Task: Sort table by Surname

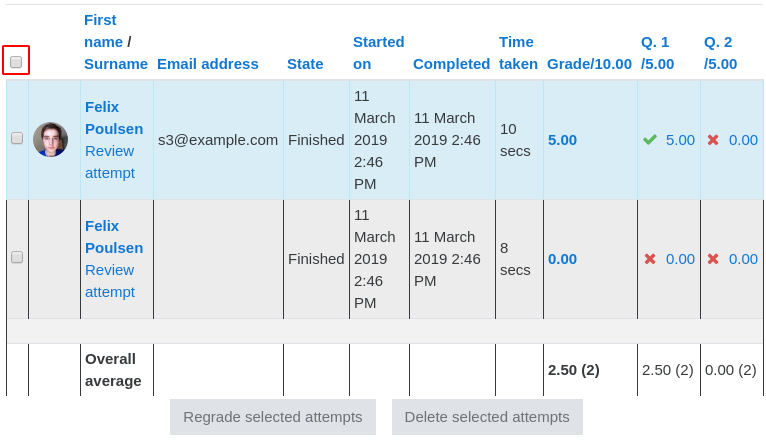Action: [116, 64]
